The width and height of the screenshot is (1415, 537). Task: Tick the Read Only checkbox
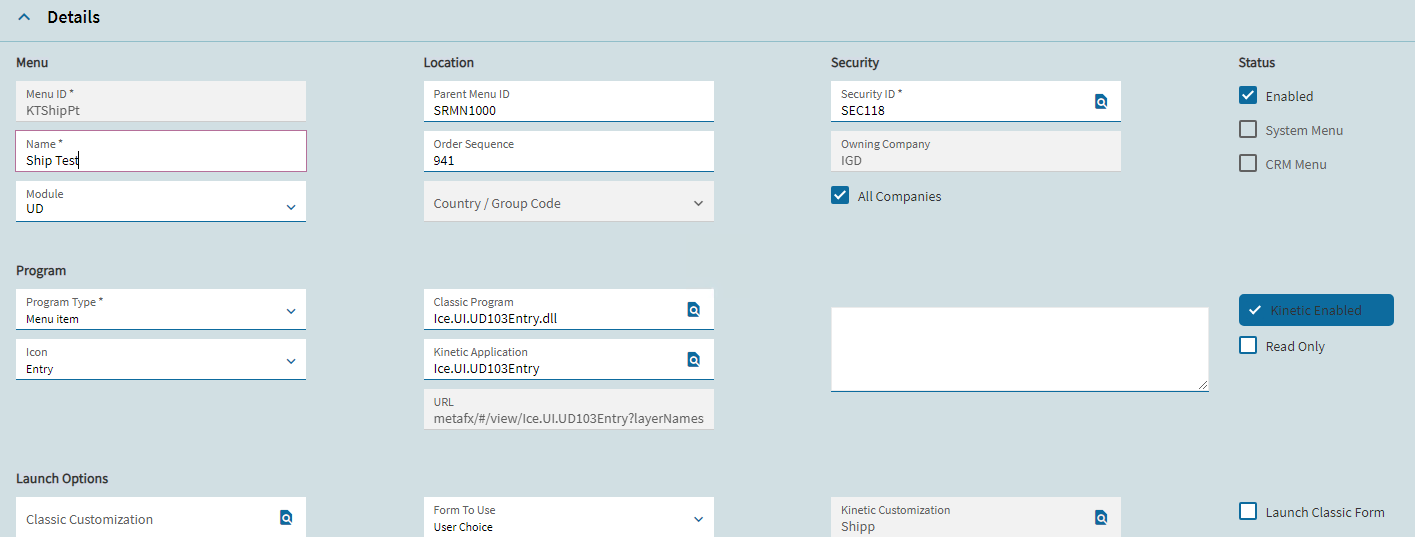coord(1248,346)
